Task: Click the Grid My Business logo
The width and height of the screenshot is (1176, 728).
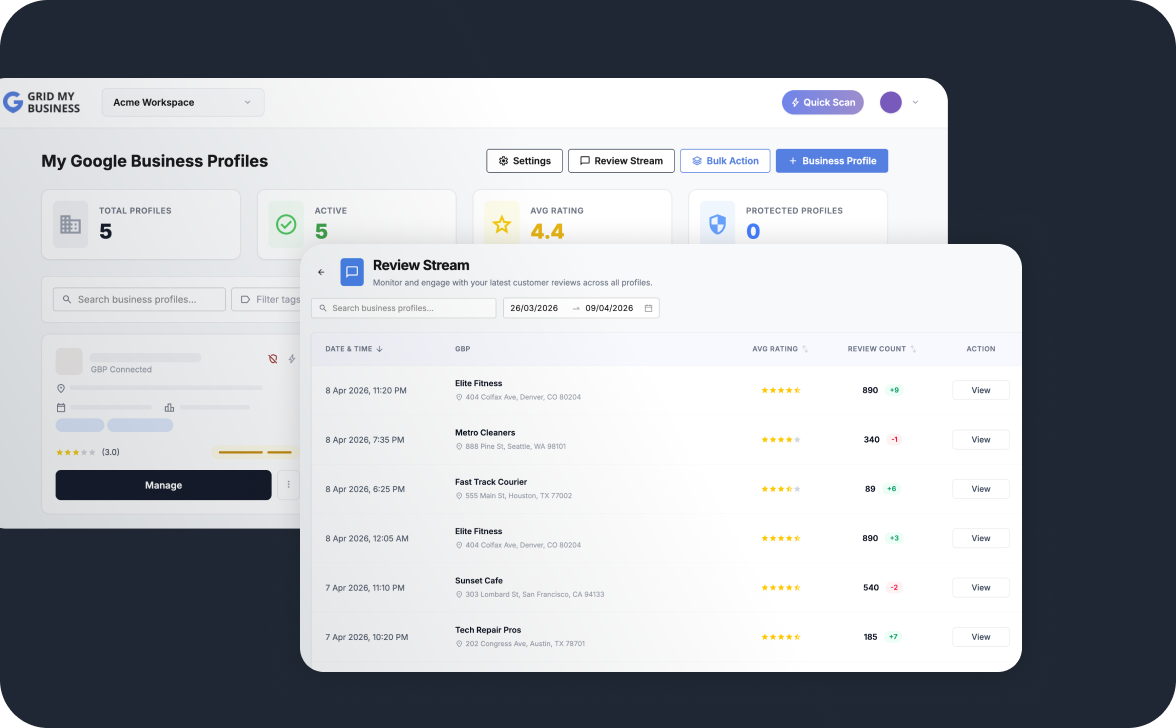Action: (x=42, y=102)
